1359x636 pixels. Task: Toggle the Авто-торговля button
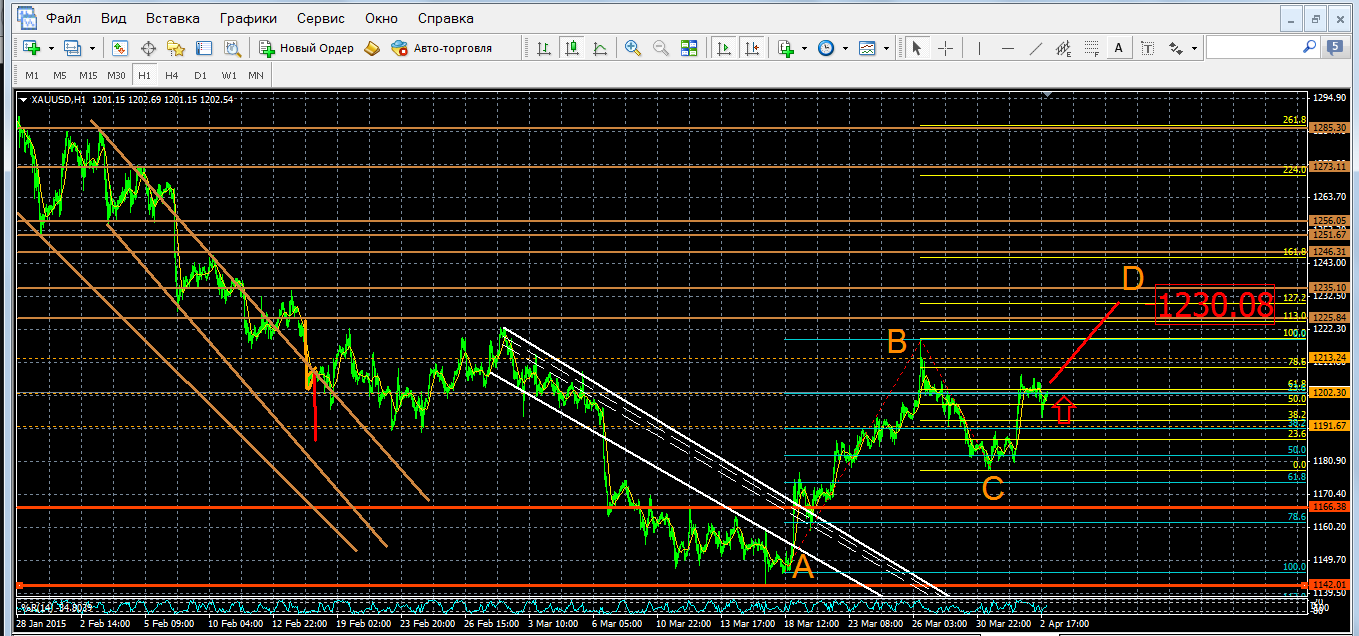(441, 48)
